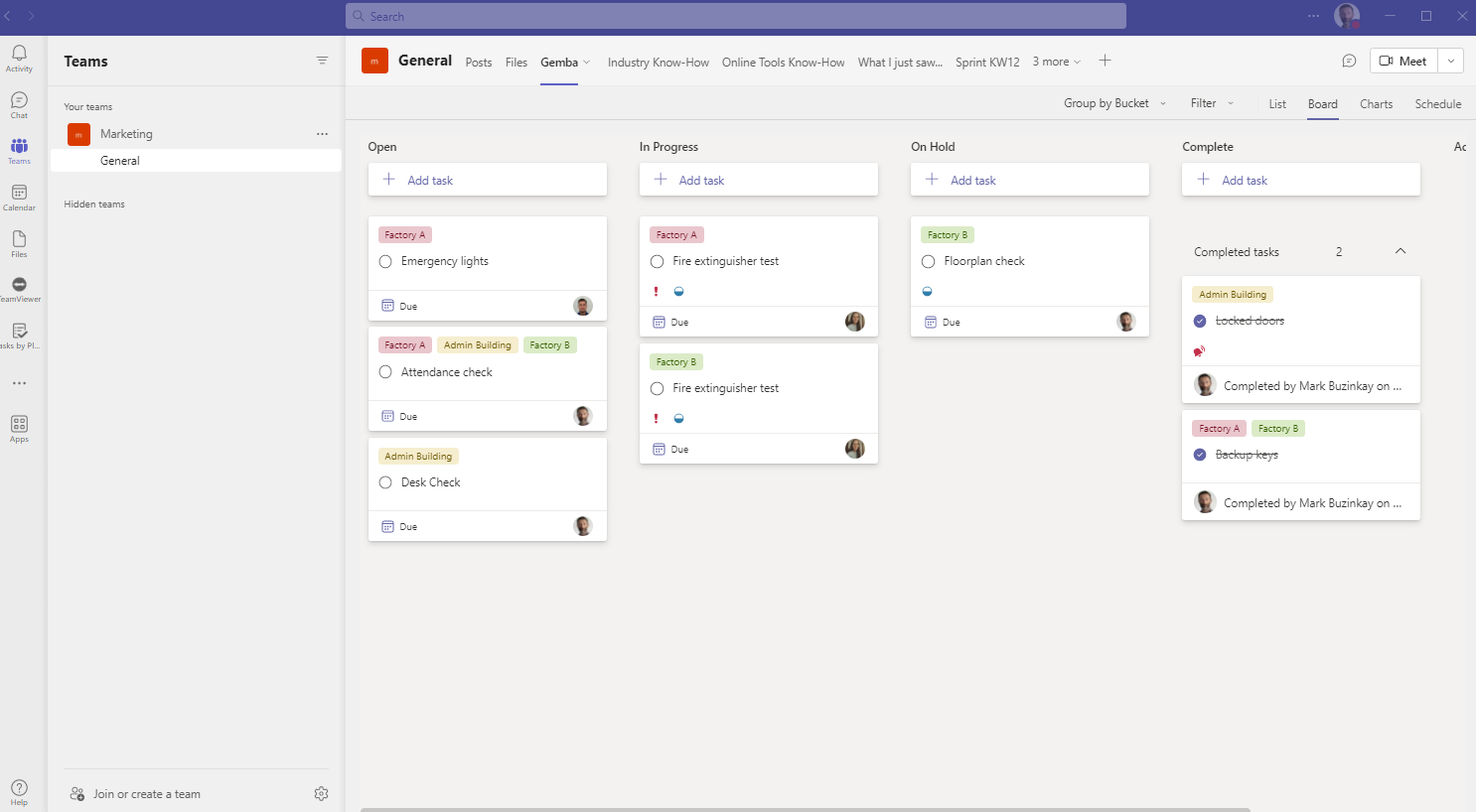
Task: Start a meeting with Meet button
Action: [x=1403, y=61]
